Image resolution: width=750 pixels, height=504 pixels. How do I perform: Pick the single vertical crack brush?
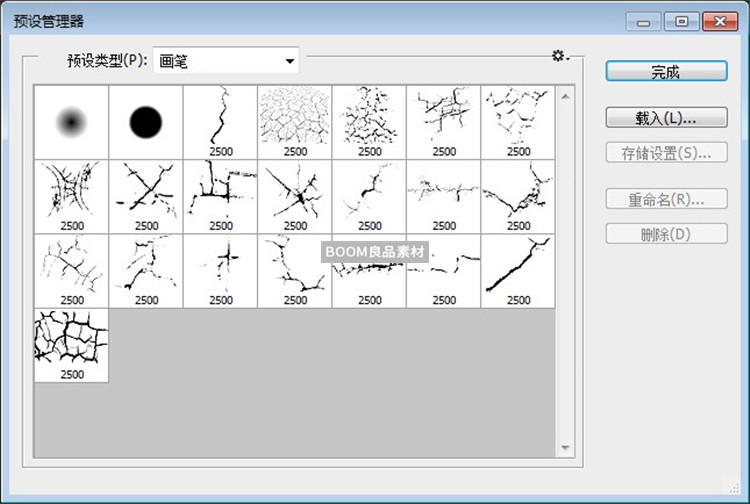tap(220, 121)
